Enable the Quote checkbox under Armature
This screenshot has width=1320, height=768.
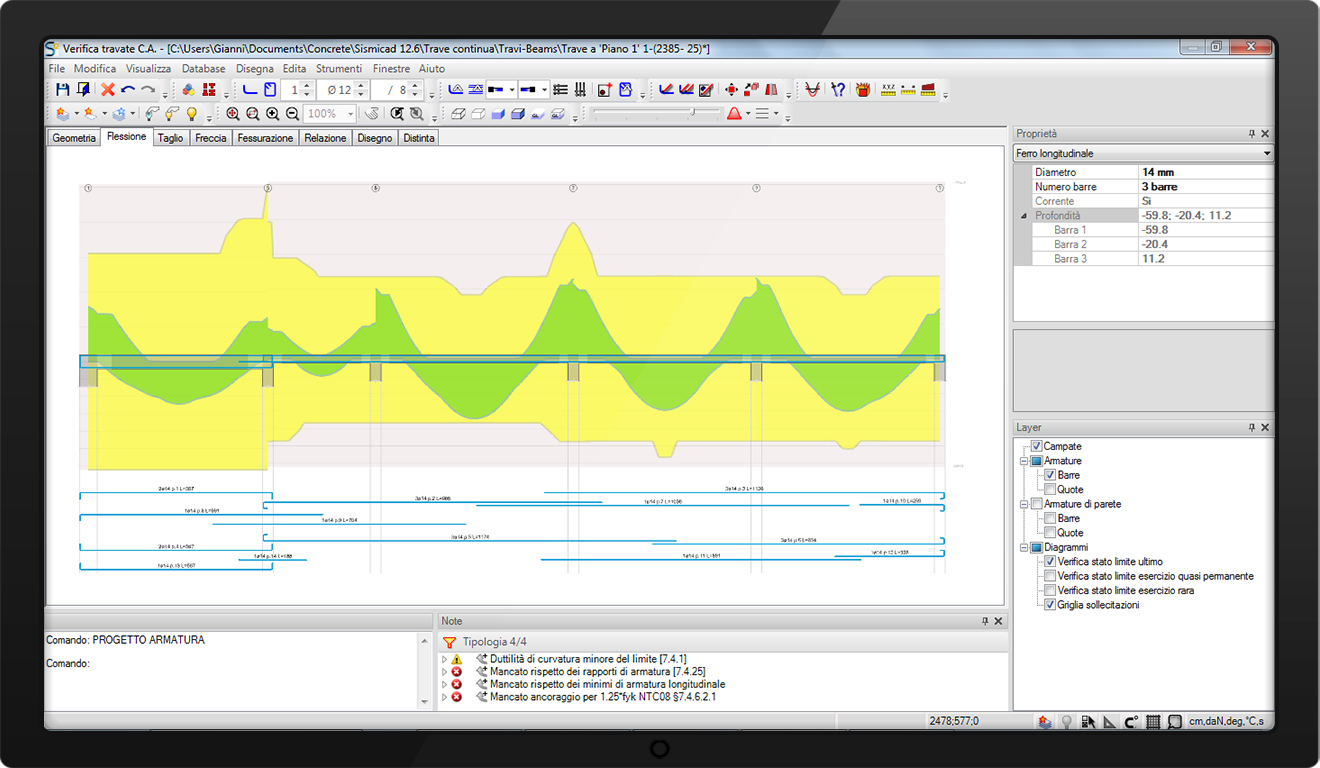point(1049,490)
